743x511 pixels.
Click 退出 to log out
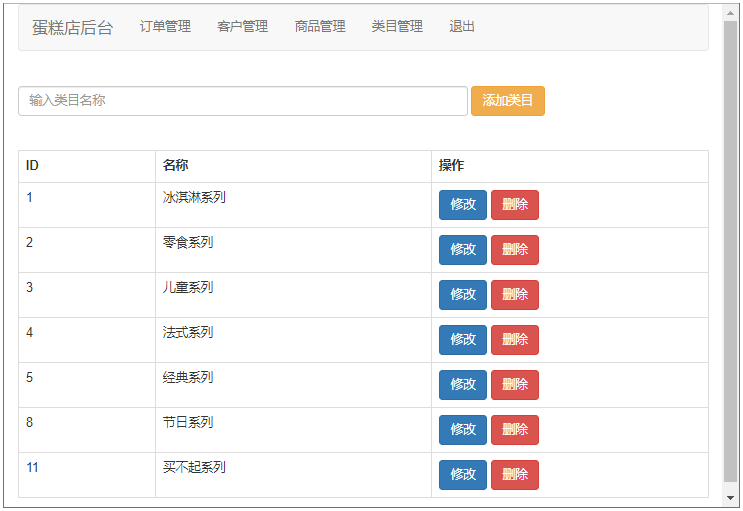point(462,27)
